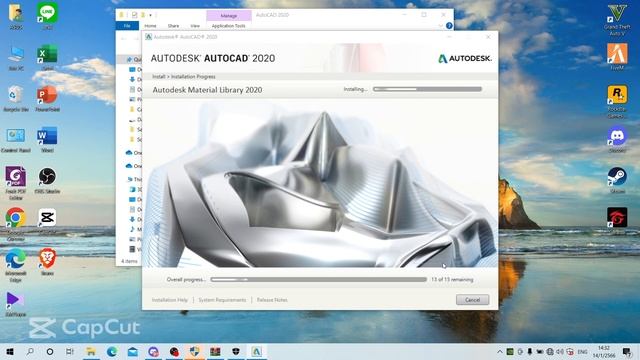This screenshot has height=360, width=640.
Task: Launch FiveM from the desktop
Action: coord(617,56)
